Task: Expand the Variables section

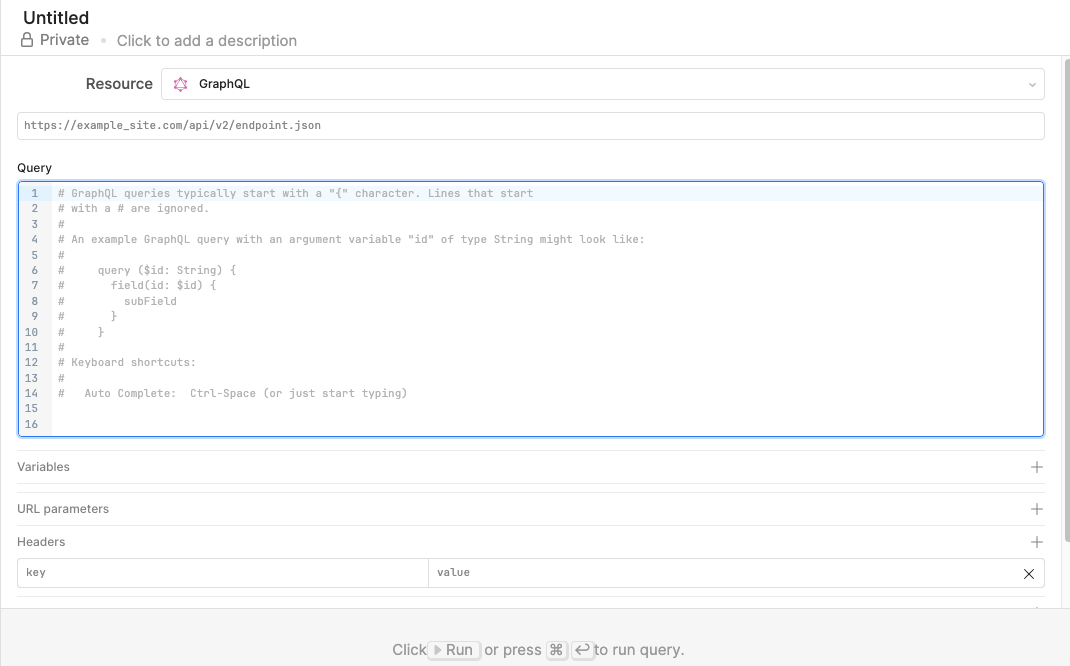Action: (x=530, y=467)
